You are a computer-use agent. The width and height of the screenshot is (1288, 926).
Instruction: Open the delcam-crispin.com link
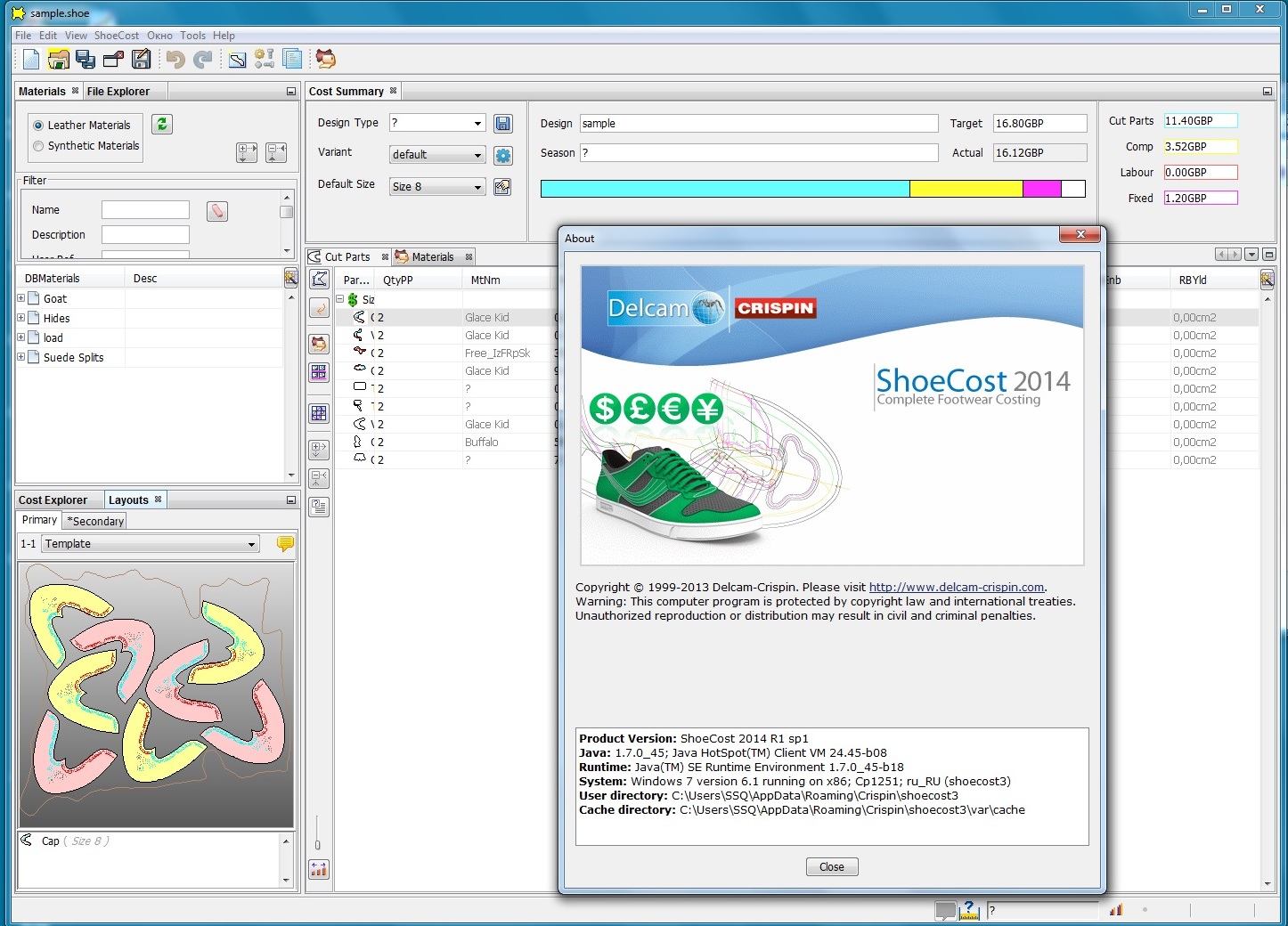tap(957, 587)
